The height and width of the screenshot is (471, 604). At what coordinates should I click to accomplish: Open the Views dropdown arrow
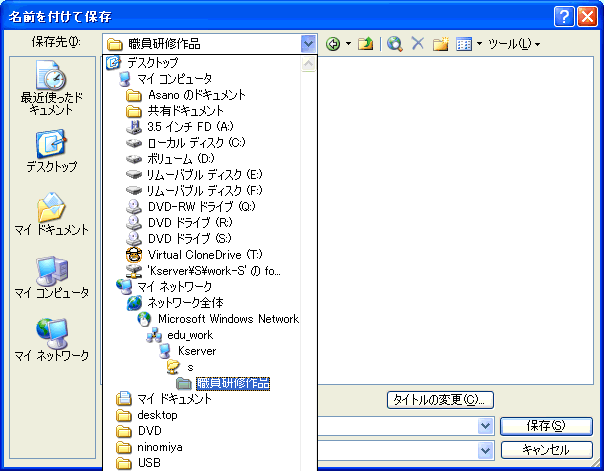(x=480, y=44)
